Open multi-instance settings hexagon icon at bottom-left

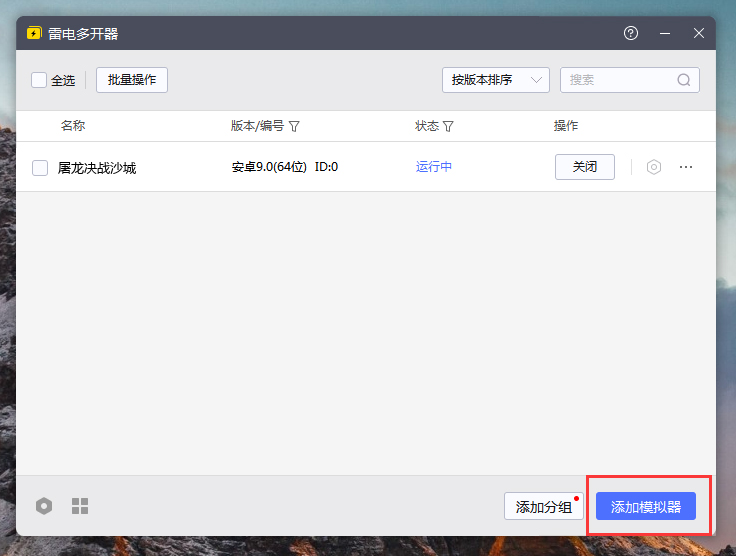tap(44, 506)
